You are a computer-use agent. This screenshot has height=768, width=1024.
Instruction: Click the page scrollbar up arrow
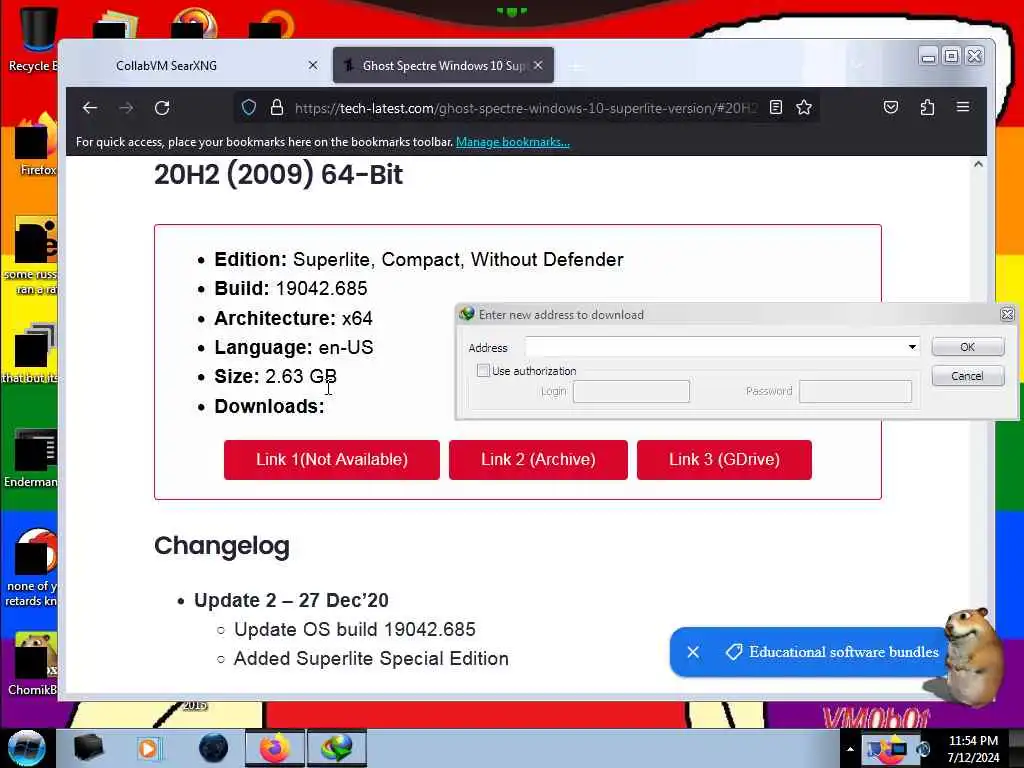pos(978,165)
